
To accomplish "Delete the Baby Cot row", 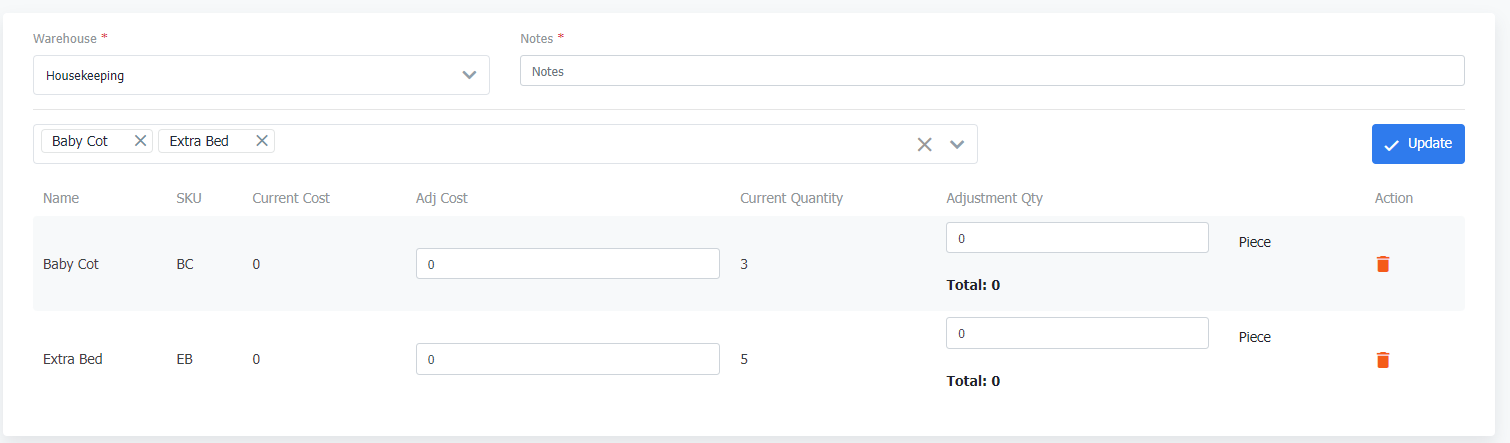I will pyautogui.click(x=1383, y=264).
